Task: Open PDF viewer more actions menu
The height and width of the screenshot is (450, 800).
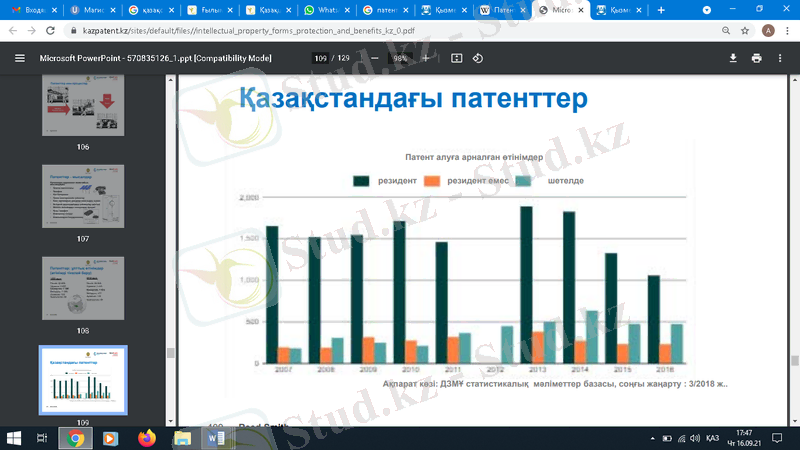Action: tap(781, 58)
